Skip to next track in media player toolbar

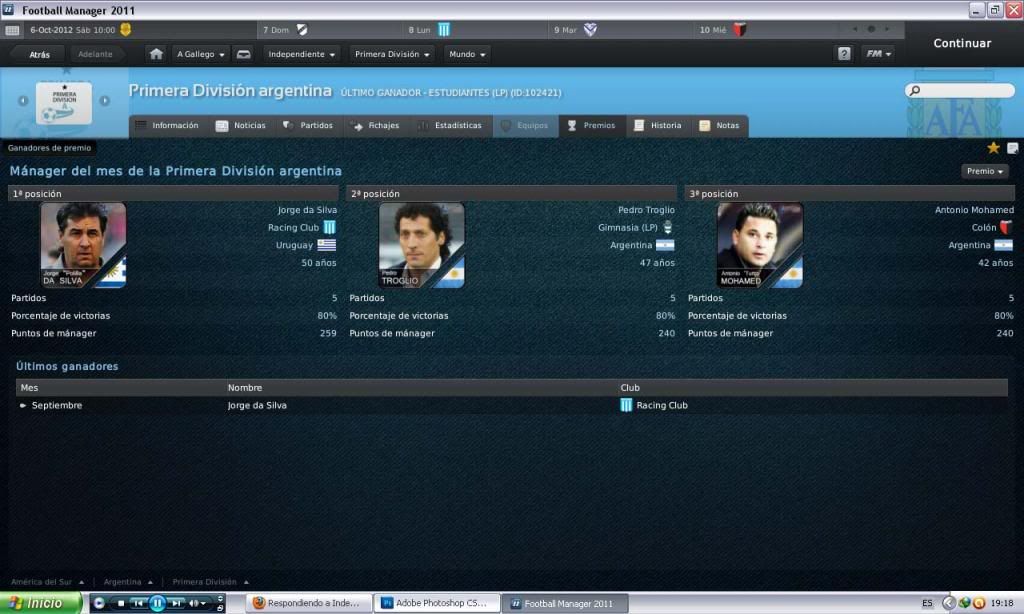pos(176,604)
